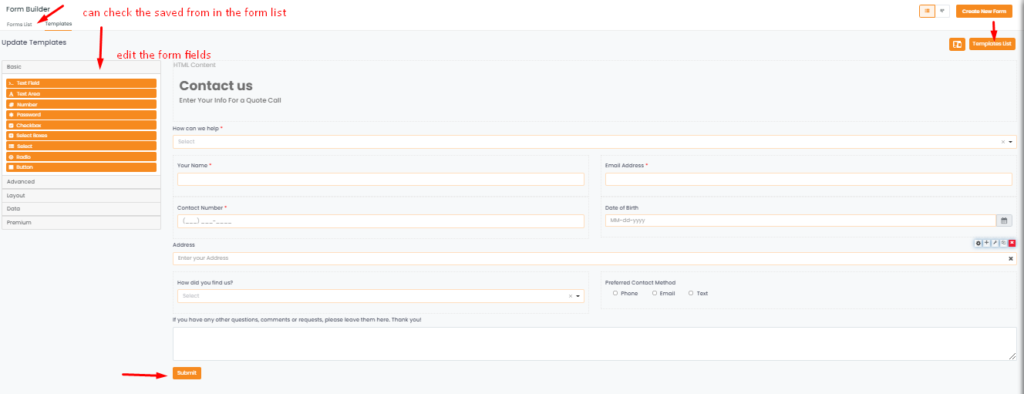Image resolution: width=1024 pixels, height=394 pixels.
Task: Switch to list view icon in header
Action: pos(927,11)
